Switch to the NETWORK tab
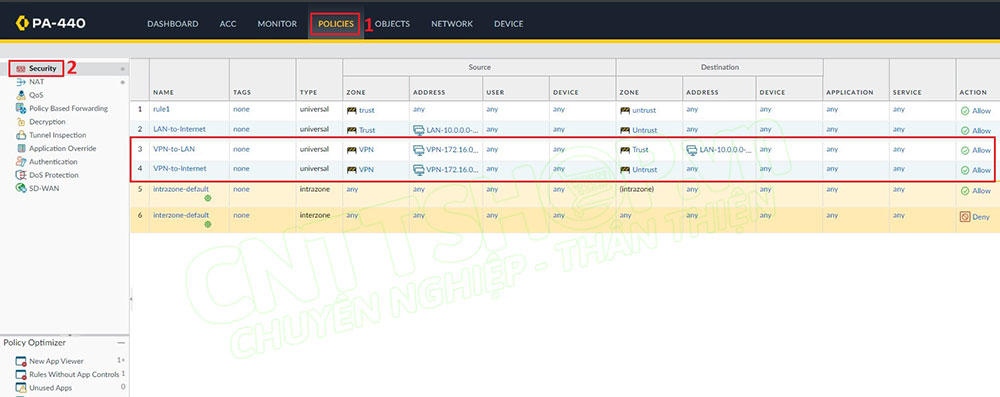 tap(452, 24)
